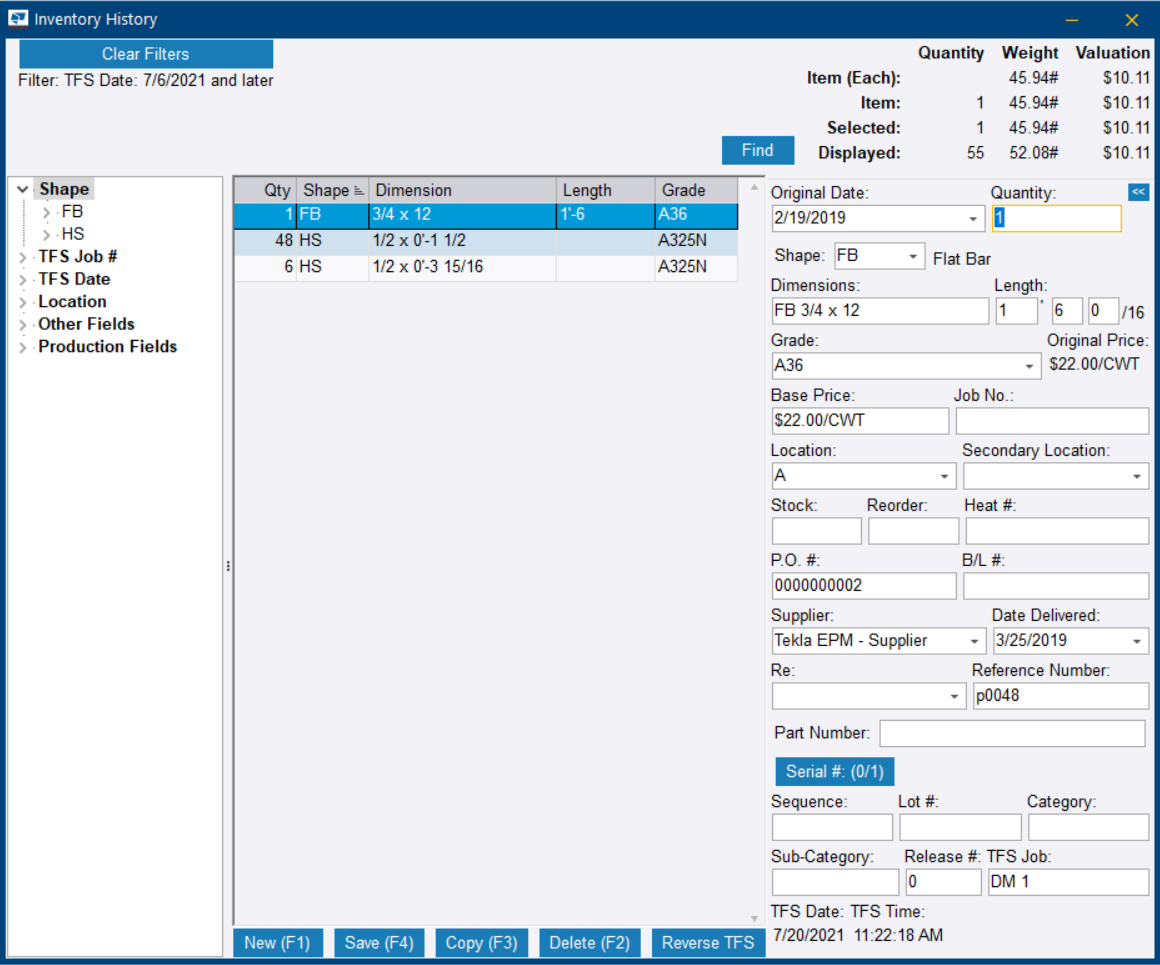Sort by the Dimension column header
The image size is (1160, 965).
click(x=463, y=190)
